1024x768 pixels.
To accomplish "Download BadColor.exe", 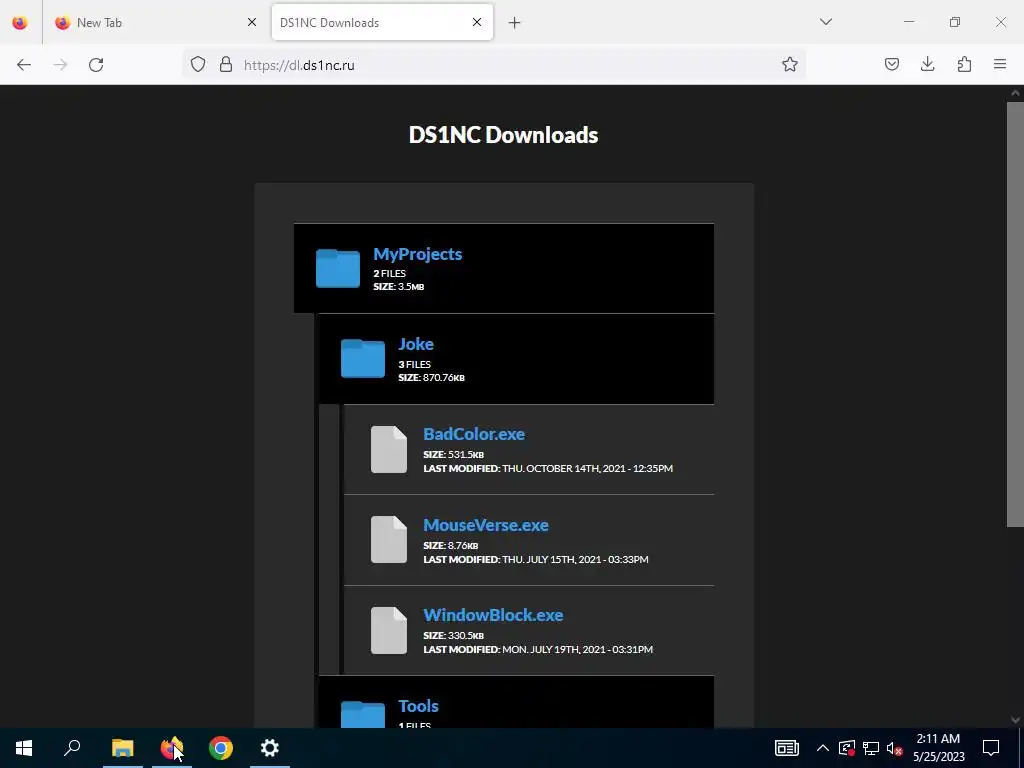I will 473,434.
